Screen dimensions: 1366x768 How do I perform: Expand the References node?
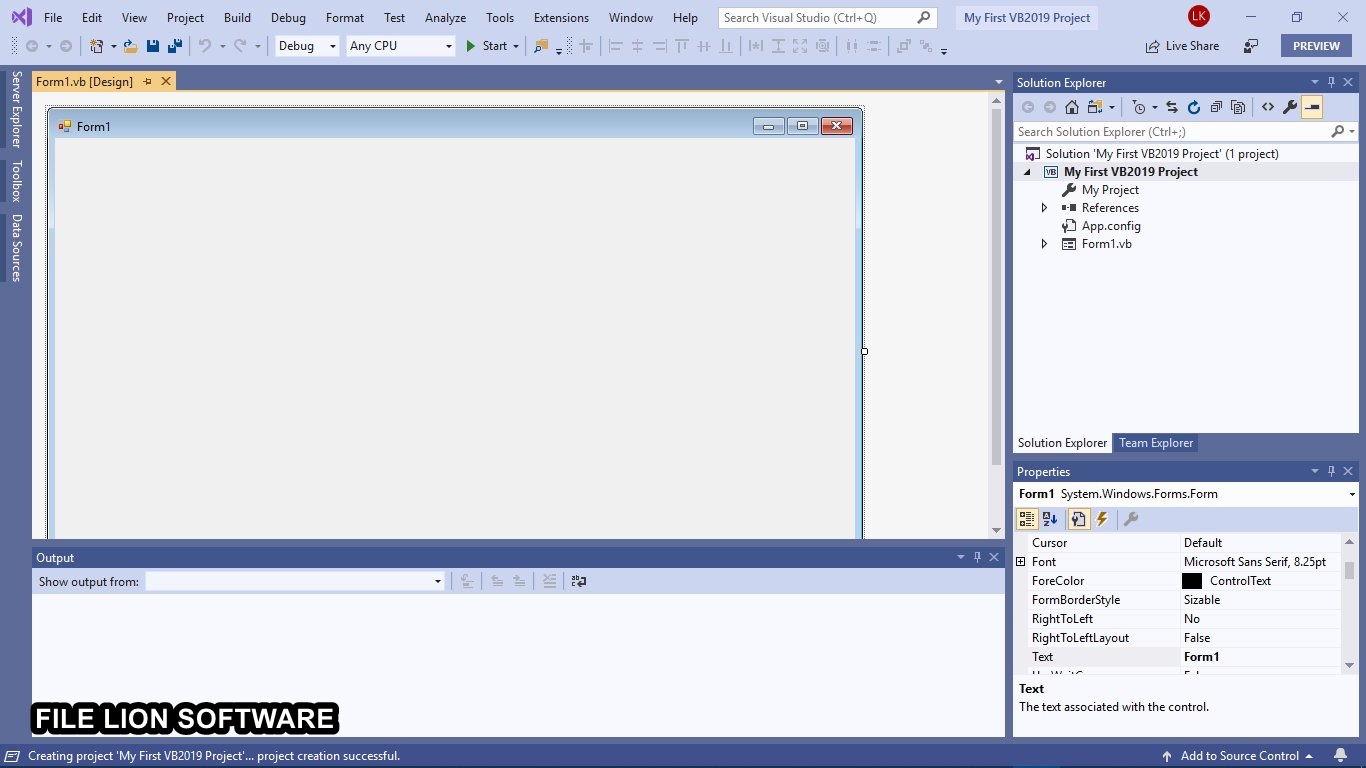pyautogui.click(x=1044, y=207)
